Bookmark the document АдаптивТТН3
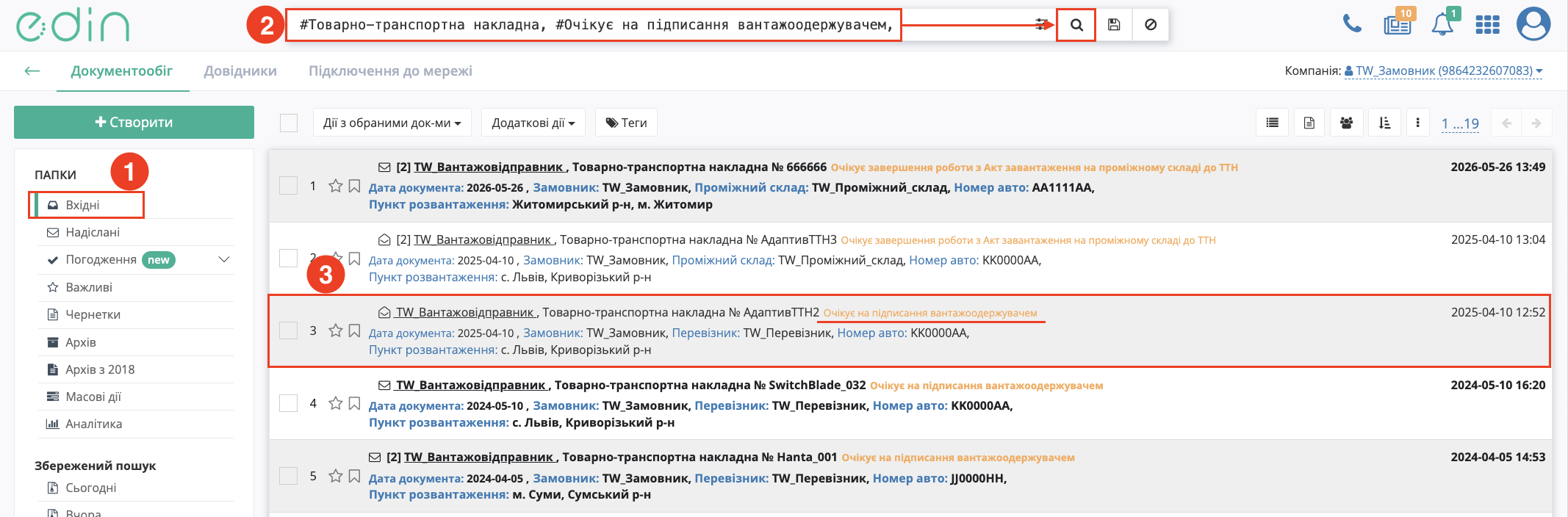Image resolution: width=1568 pixels, height=517 pixels. (354, 258)
